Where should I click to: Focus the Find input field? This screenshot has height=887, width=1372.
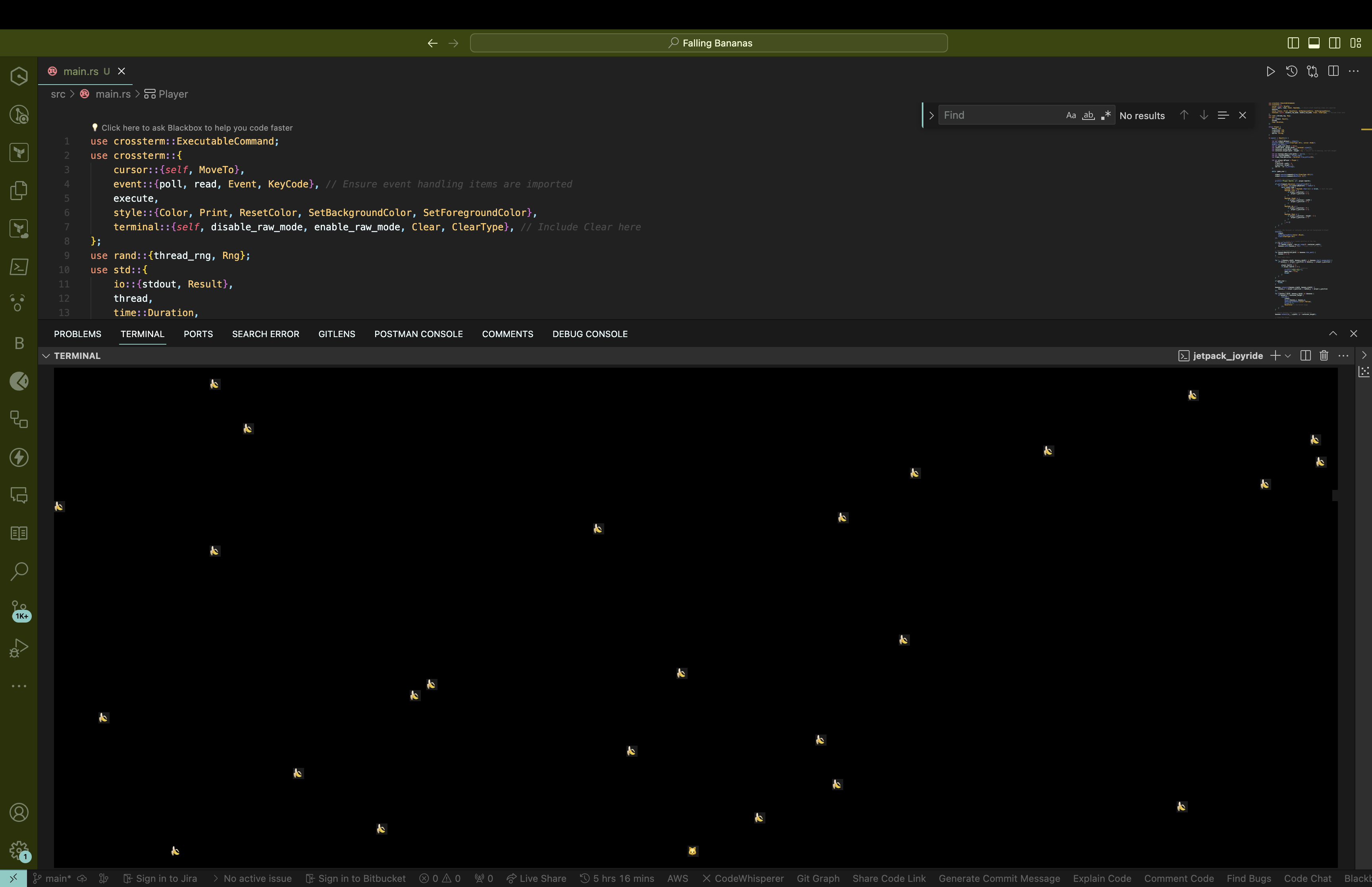[x=1002, y=115]
